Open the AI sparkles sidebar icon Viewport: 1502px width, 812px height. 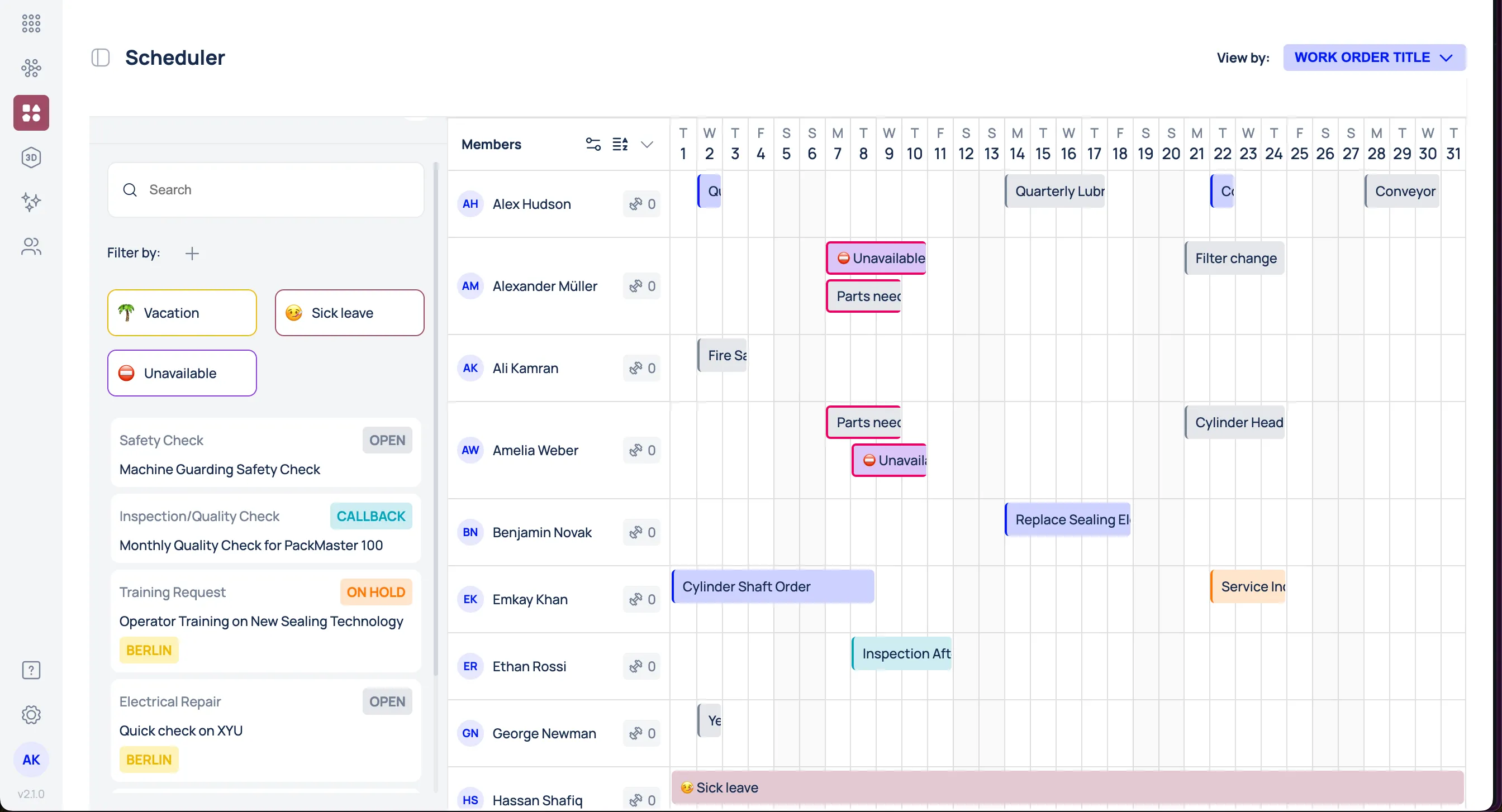31,202
